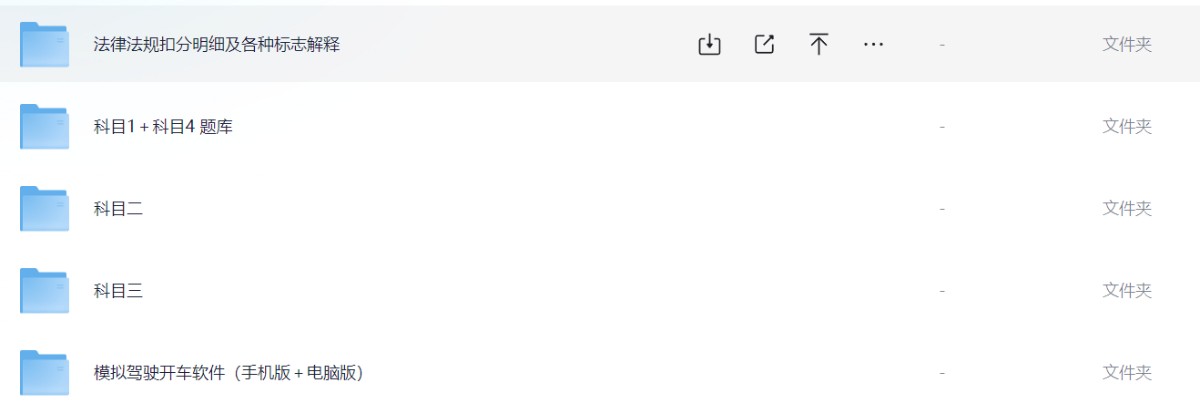Click the folder icon beside 科目1+科目4 题库
The height and width of the screenshot is (414, 1200).
coord(44,127)
